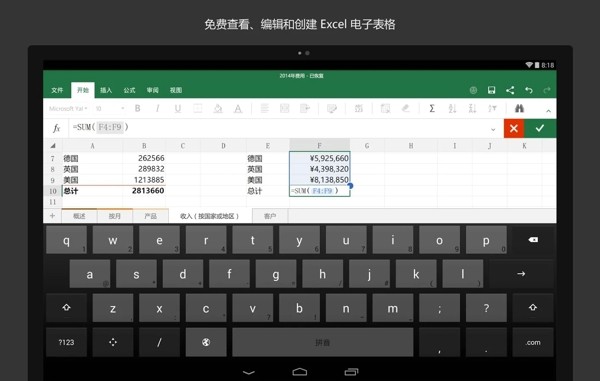Open the font size 10 dropdown
Image resolution: width=600 pixels, height=381 pixels.
pos(110,109)
